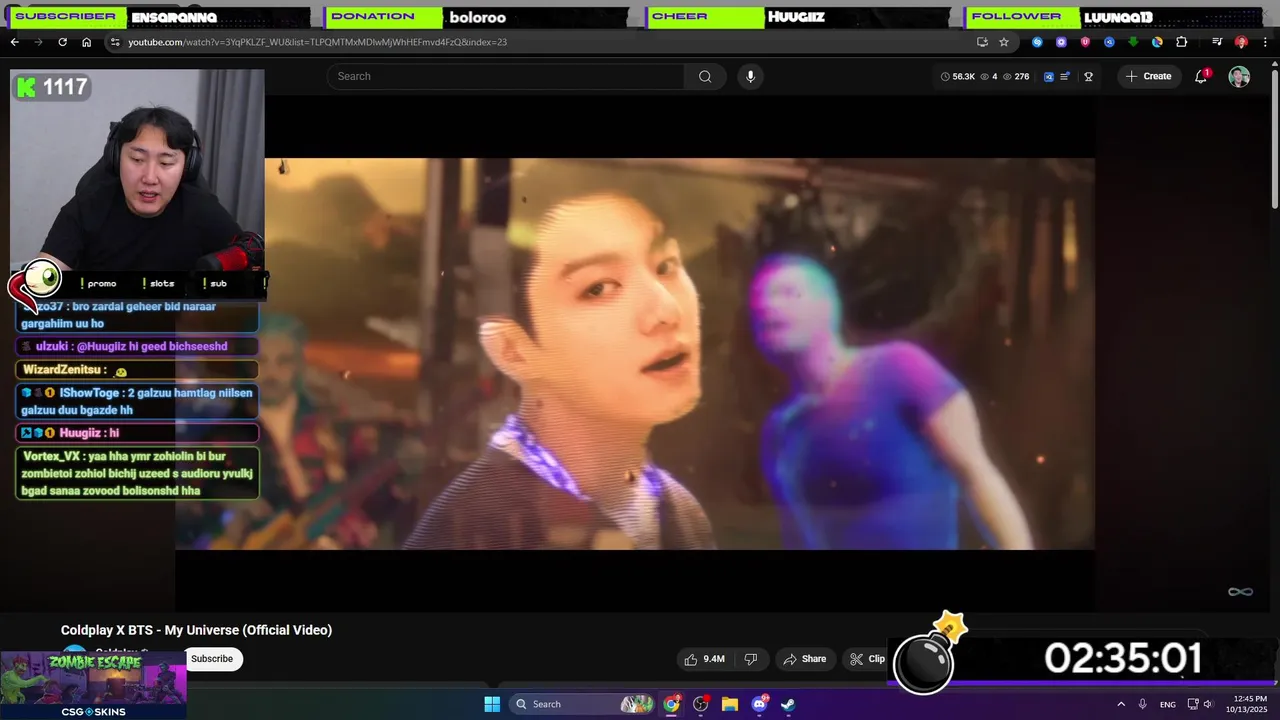
Task: Open Chrome from the taskbar
Action: pos(672,704)
